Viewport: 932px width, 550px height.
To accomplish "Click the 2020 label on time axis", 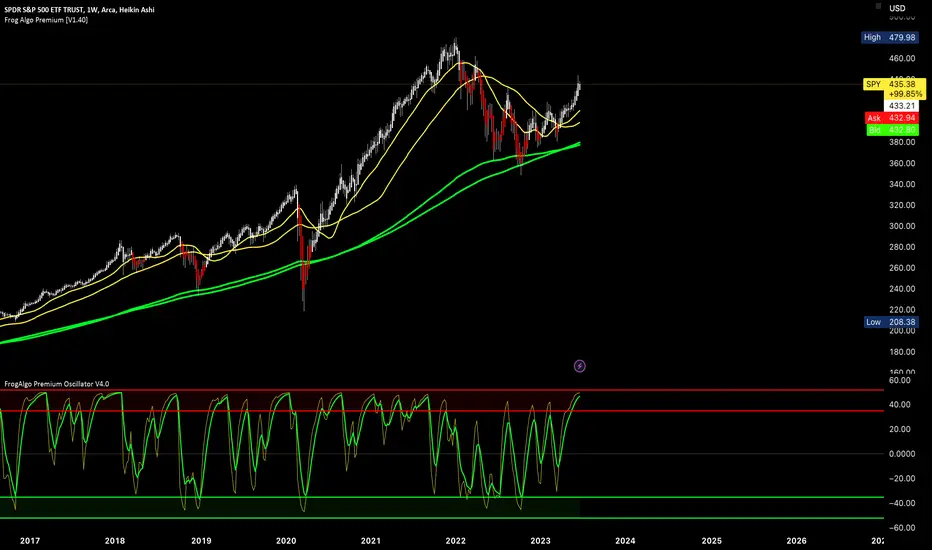I will pyautogui.click(x=286, y=540).
